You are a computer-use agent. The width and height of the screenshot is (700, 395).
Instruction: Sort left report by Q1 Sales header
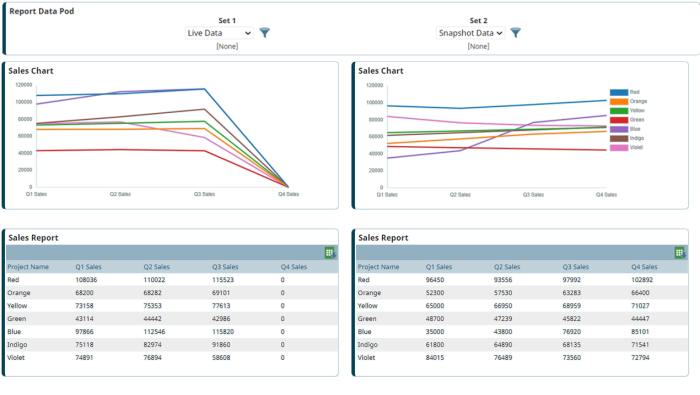point(88,267)
